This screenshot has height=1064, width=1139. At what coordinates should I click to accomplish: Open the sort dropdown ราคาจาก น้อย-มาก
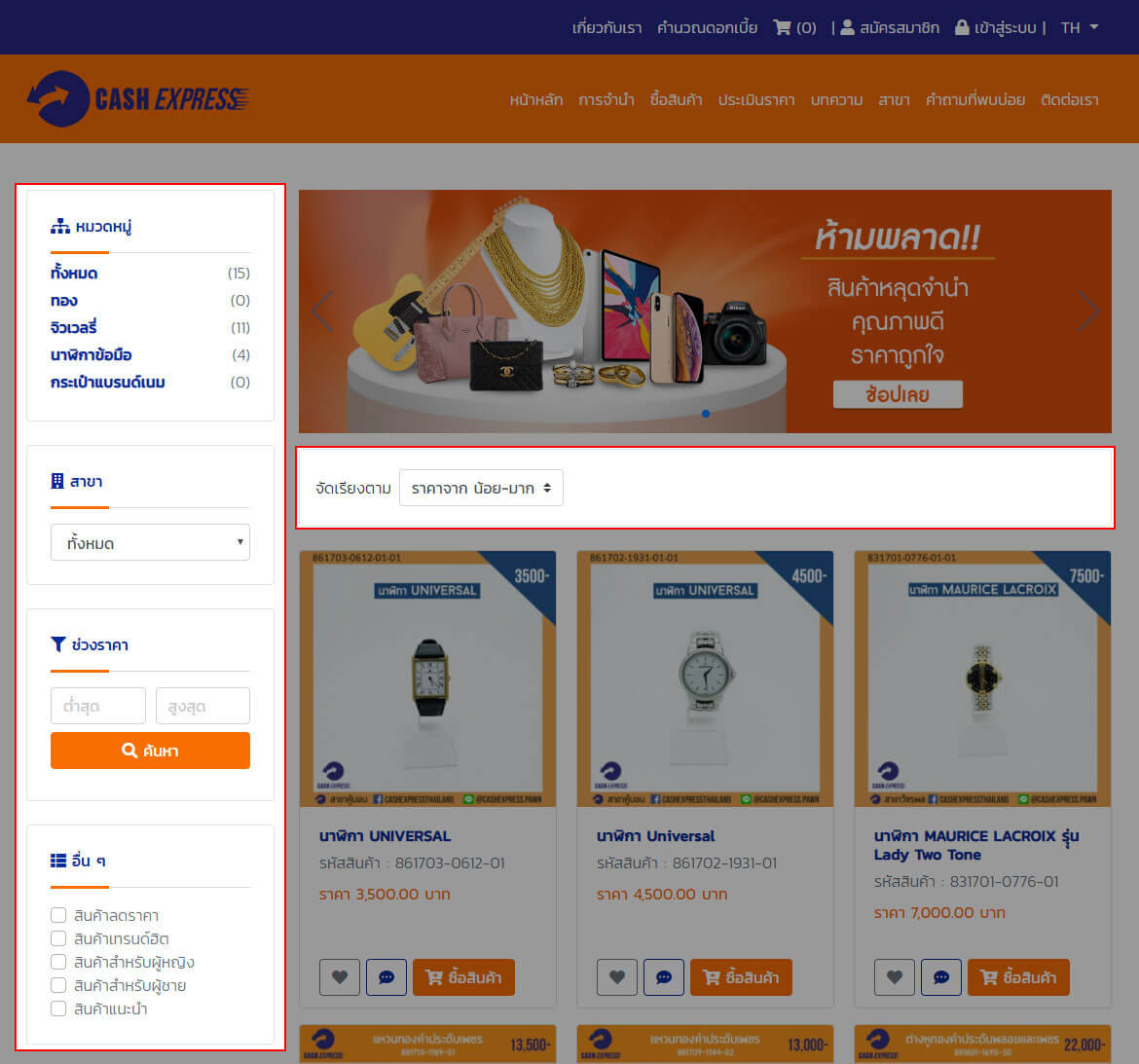(x=481, y=488)
